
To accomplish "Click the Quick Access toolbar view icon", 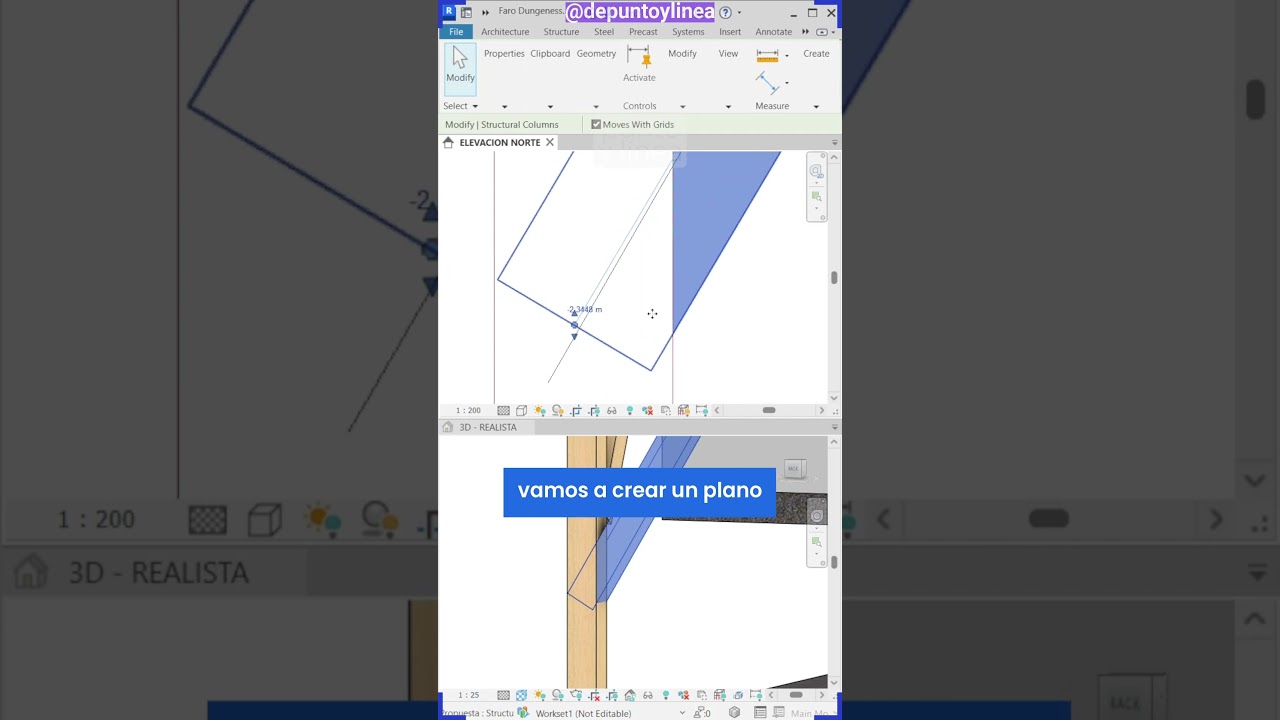I will tap(466, 12).
